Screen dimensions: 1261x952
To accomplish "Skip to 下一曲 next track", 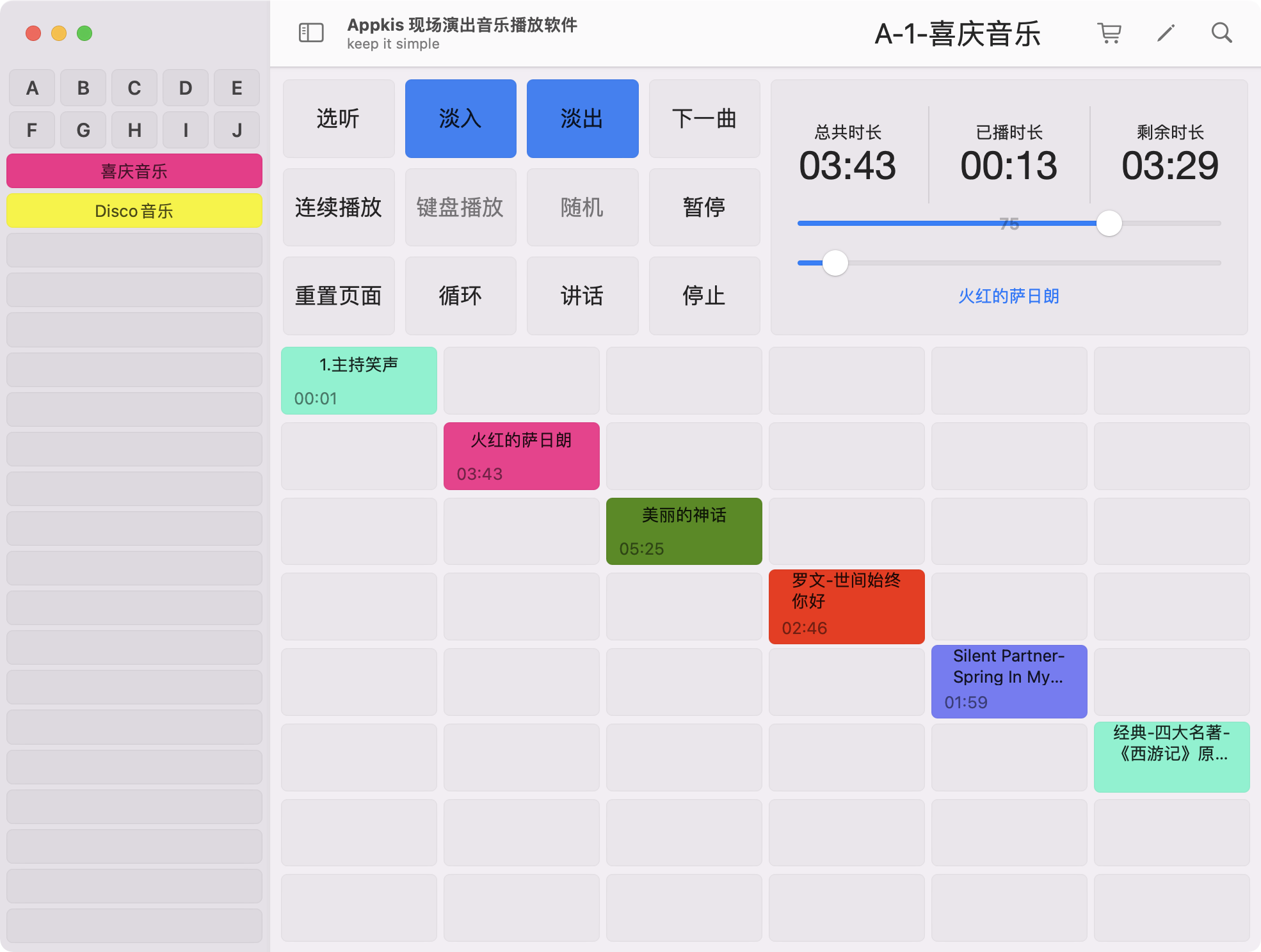I will tap(705, 118).
